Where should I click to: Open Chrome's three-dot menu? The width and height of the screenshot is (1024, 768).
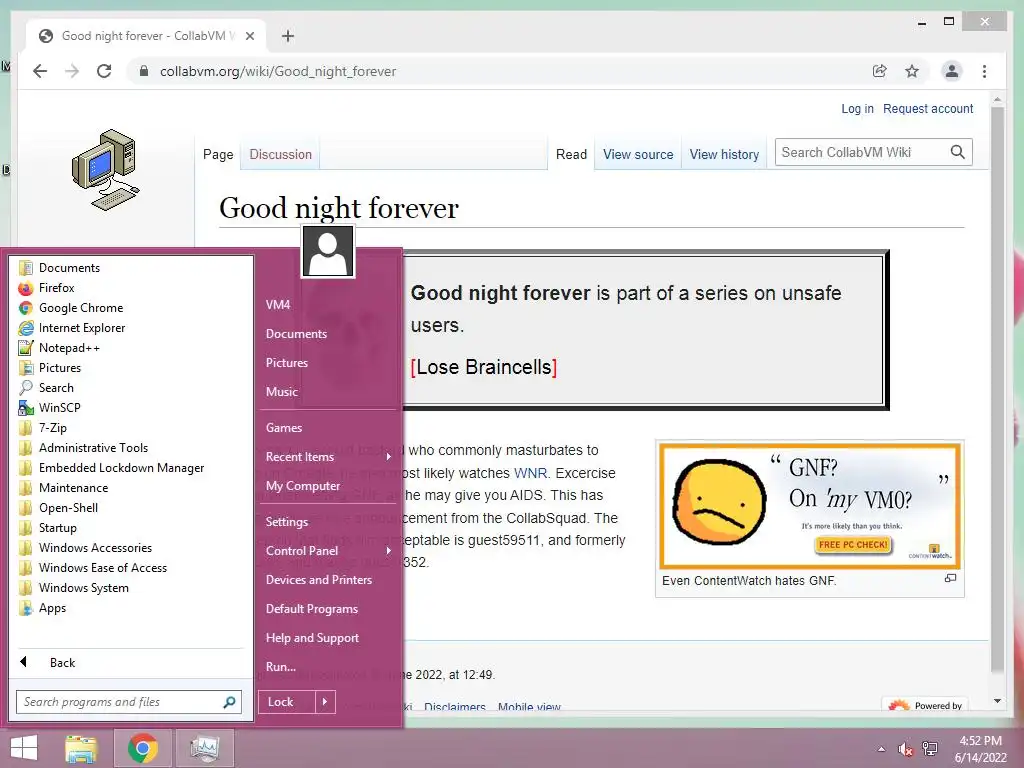point(984,71)
